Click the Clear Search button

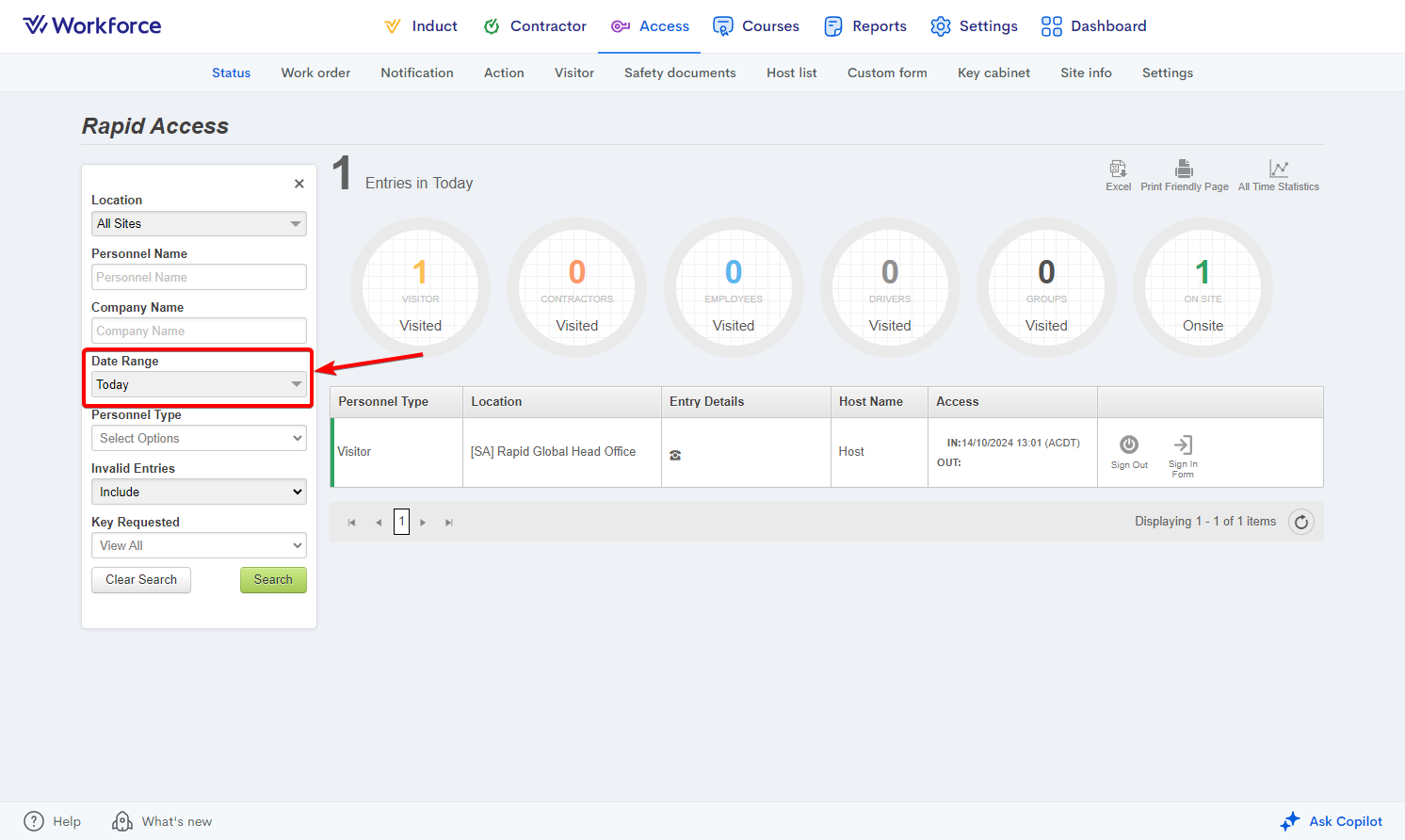(141, 580)
